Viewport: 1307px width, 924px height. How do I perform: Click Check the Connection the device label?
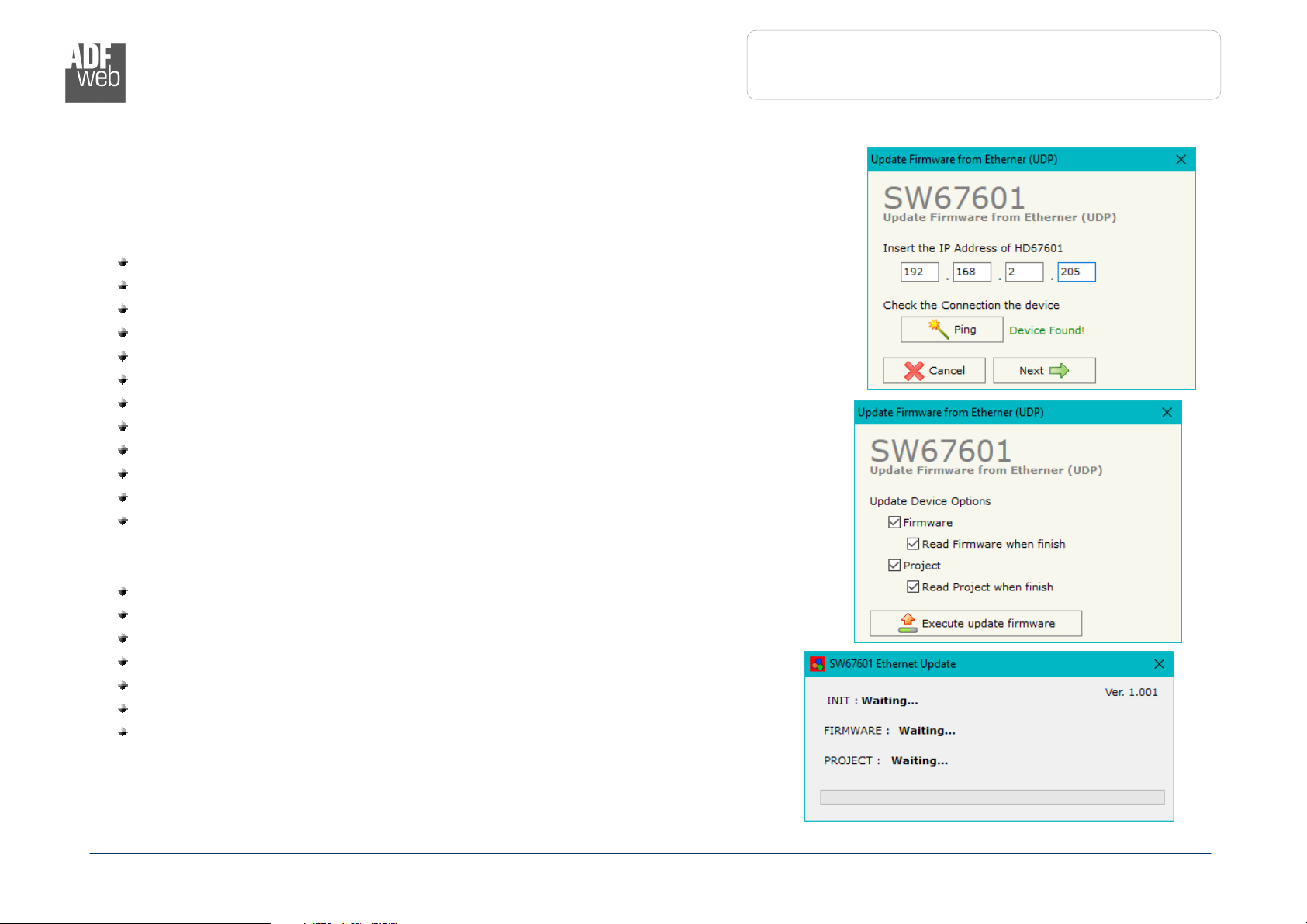(971, 306)
